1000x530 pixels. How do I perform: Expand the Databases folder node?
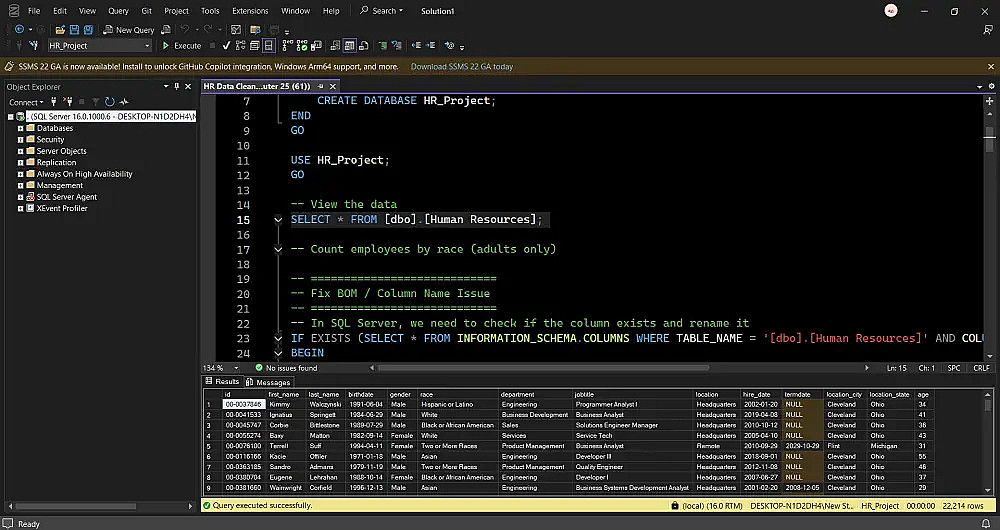coord(21,129)
